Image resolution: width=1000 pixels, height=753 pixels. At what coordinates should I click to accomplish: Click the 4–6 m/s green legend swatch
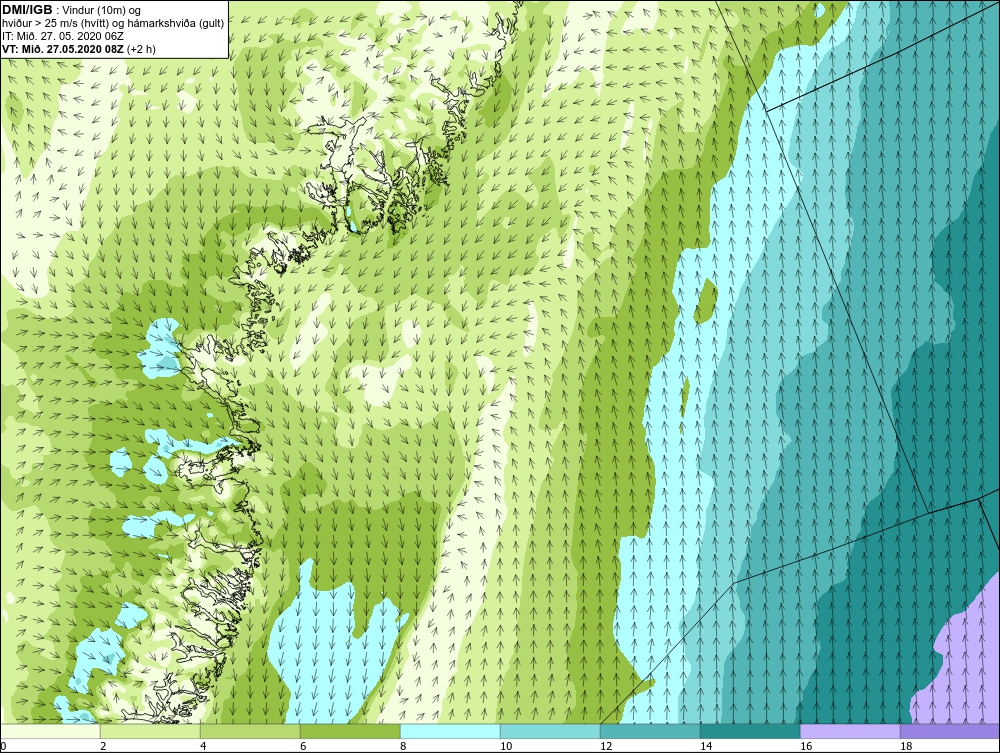click(250, 731)
